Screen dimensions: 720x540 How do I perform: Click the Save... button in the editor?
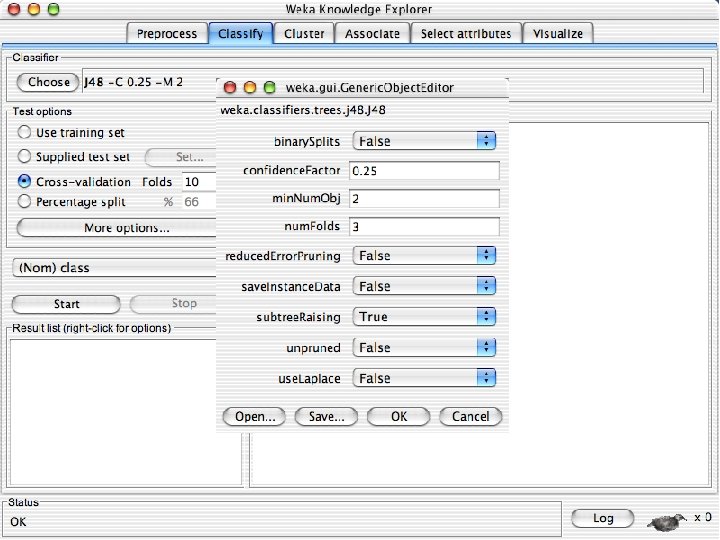326,416
